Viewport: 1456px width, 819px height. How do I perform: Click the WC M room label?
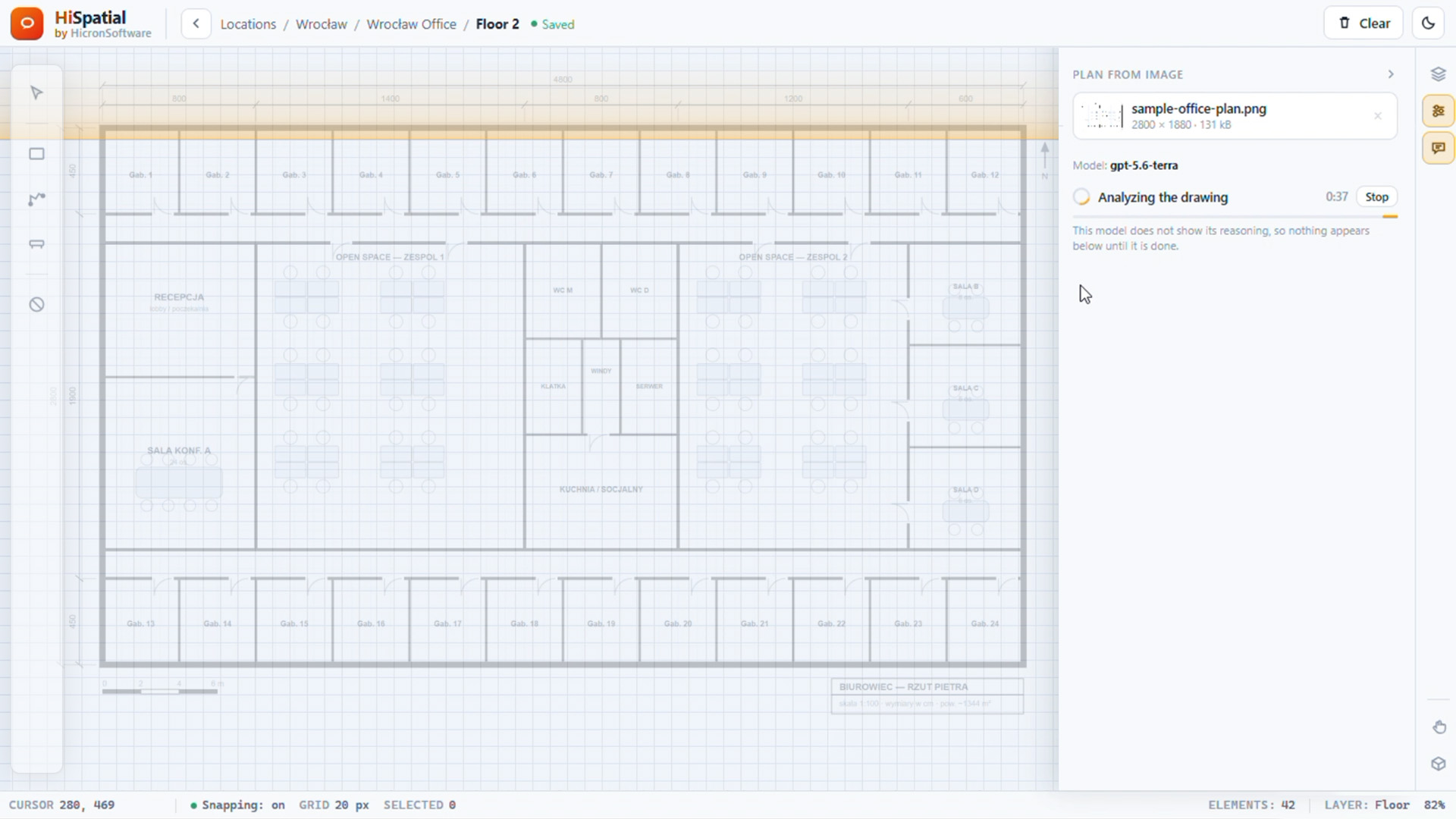(x=563, y=290)
